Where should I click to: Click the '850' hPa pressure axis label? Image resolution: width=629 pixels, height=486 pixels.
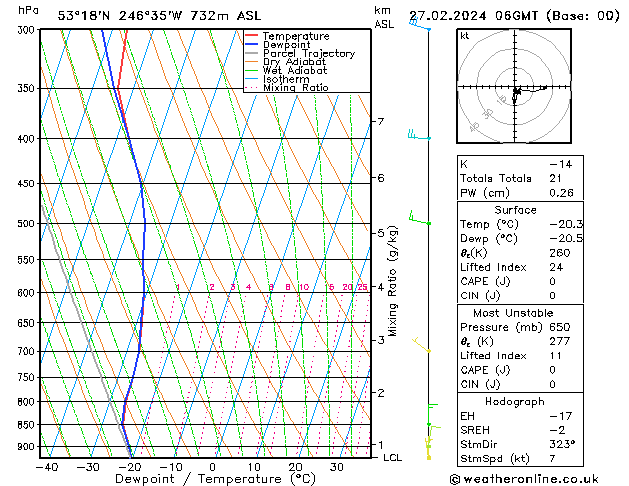(26, 425)
